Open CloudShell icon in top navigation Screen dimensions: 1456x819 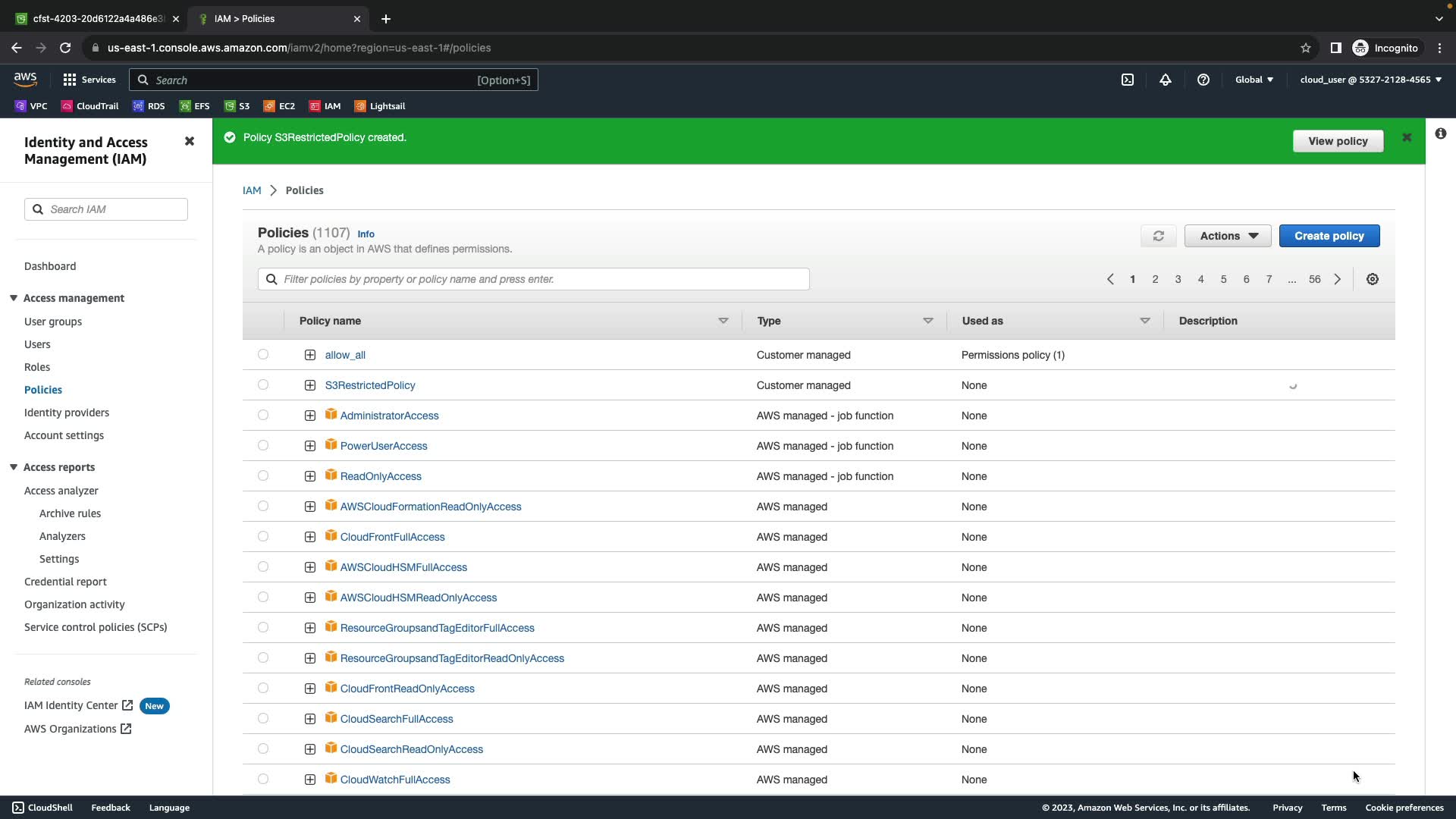pyautogui.click(x=1128, y=80)
